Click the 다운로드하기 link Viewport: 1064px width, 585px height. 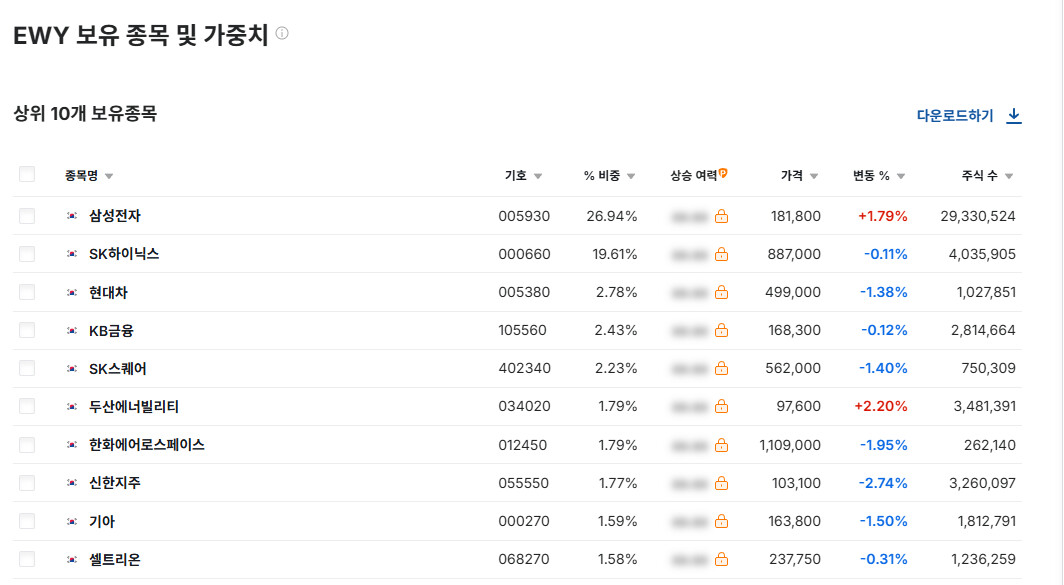[955, 116]
